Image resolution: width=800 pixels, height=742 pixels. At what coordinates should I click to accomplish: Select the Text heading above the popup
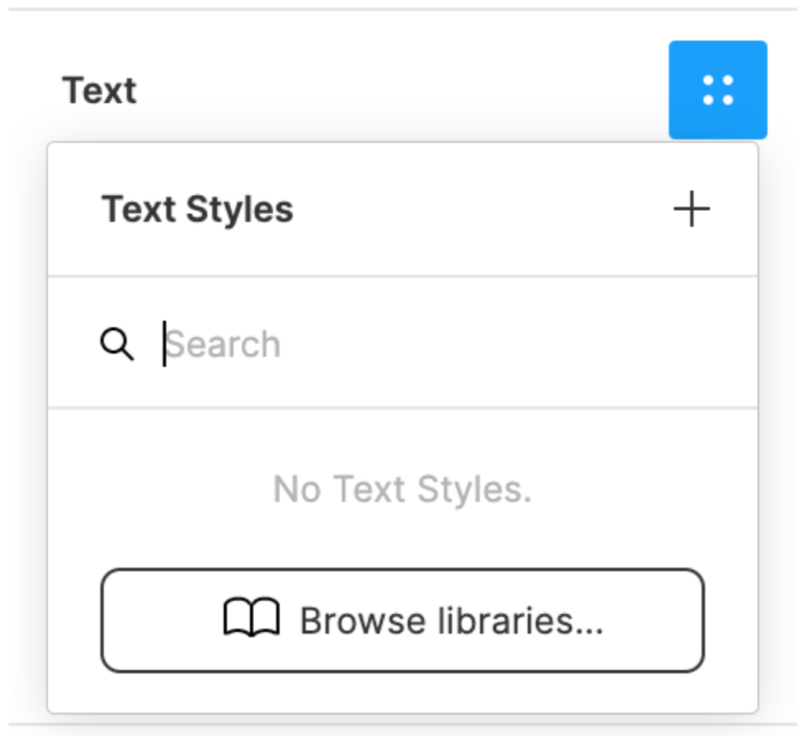click(99, 90)
